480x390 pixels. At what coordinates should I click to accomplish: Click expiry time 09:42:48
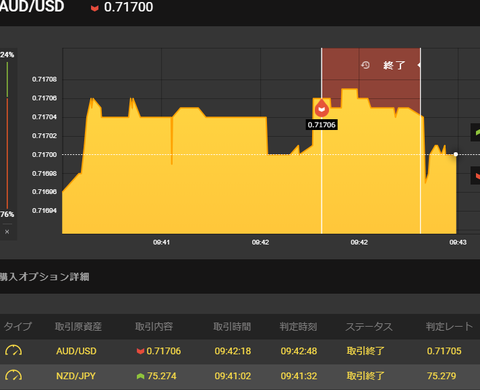(x=299, y=351)
